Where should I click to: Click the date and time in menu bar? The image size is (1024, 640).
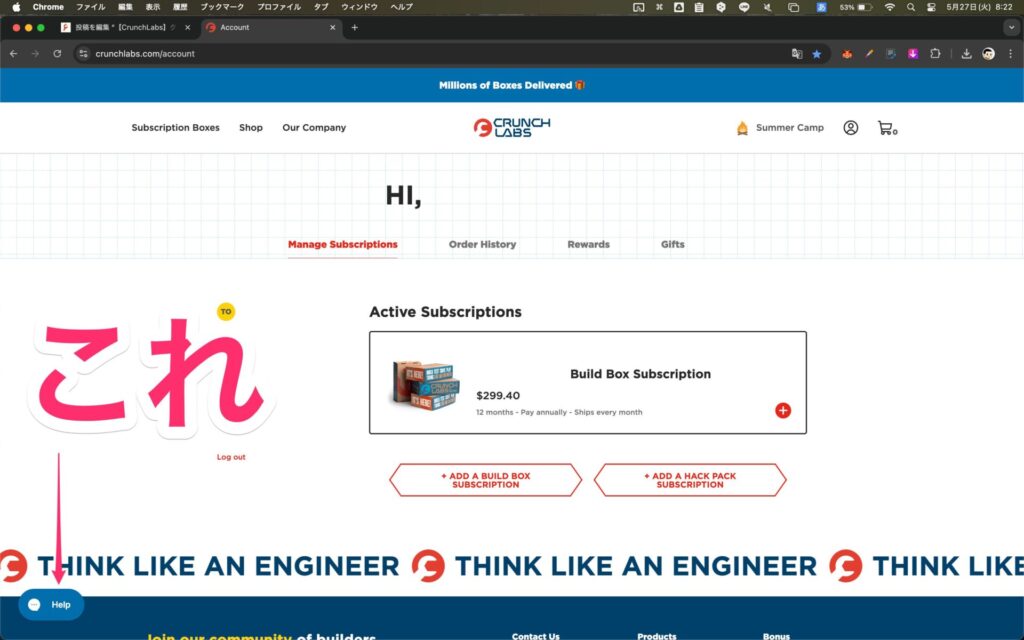[x=979, y=7]
